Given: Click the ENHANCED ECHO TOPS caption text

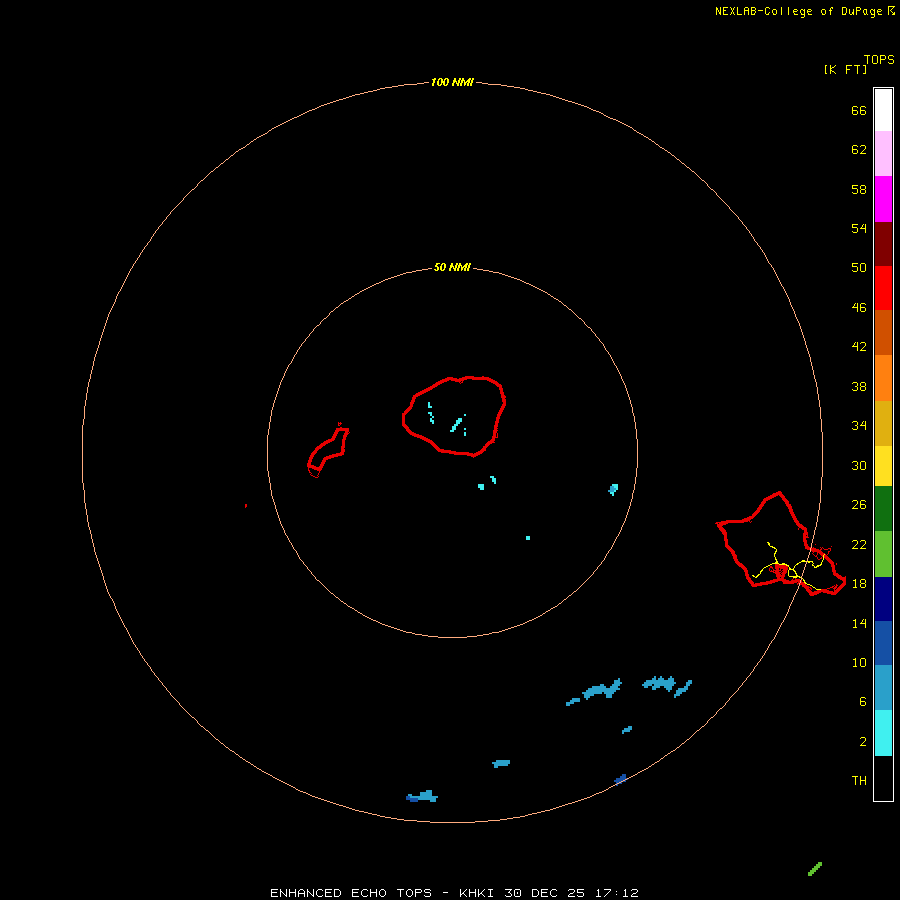Looking at the screenshot, I should [x=351, y=893].
